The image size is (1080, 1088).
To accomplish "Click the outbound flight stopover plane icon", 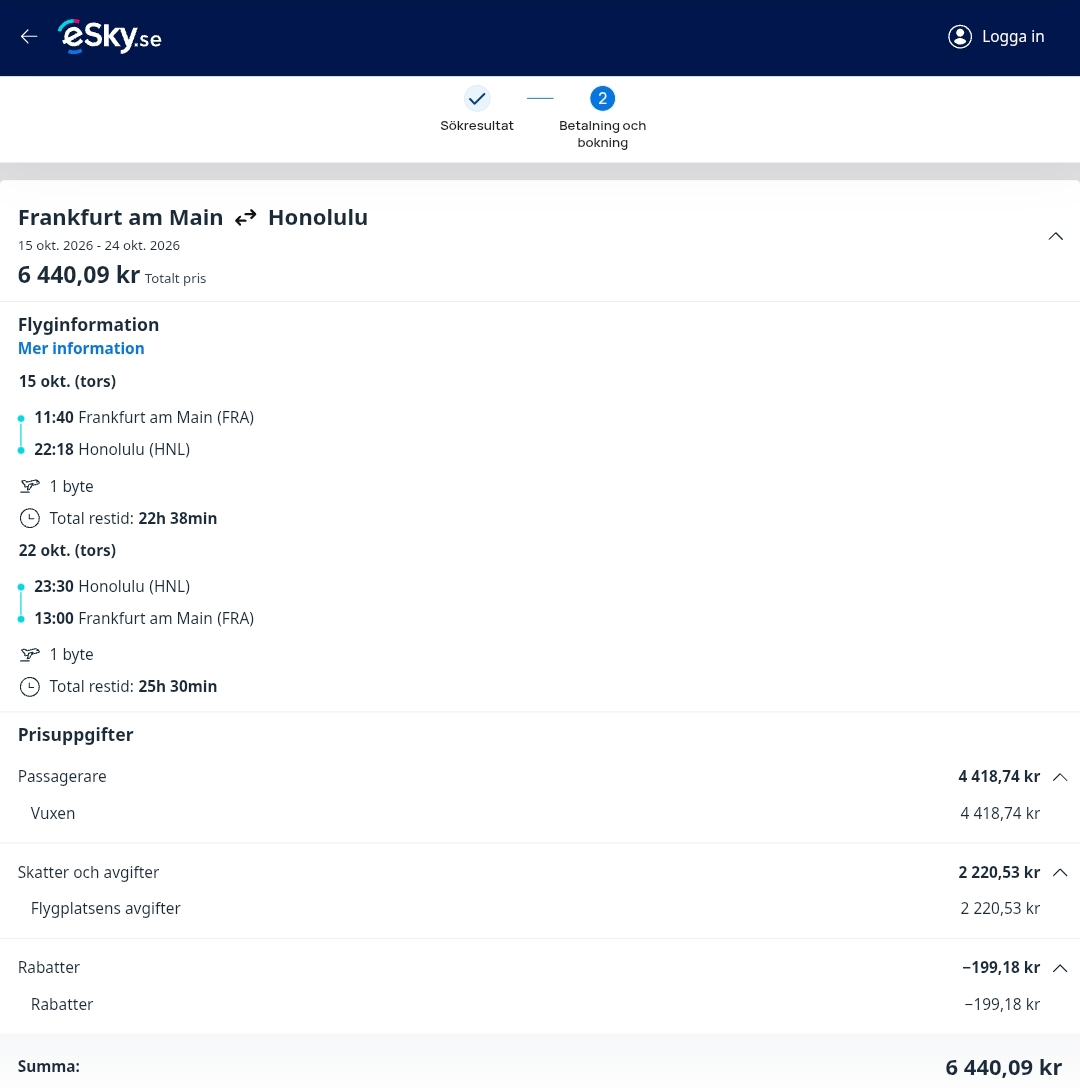I will [x=30, y=486].
